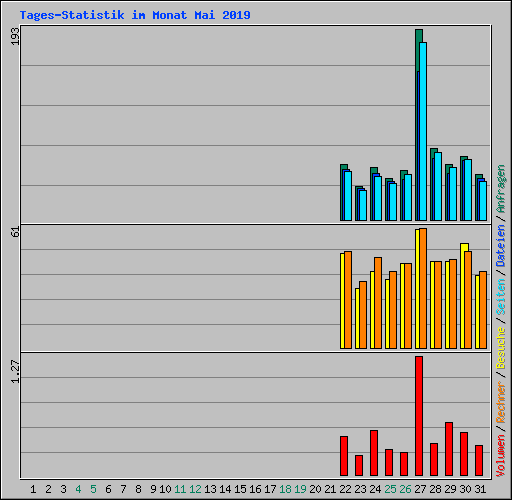The height and width of the screenshot is (500, 512).
Task: Click the y-axis value 61
Action: tap(15, 231)
